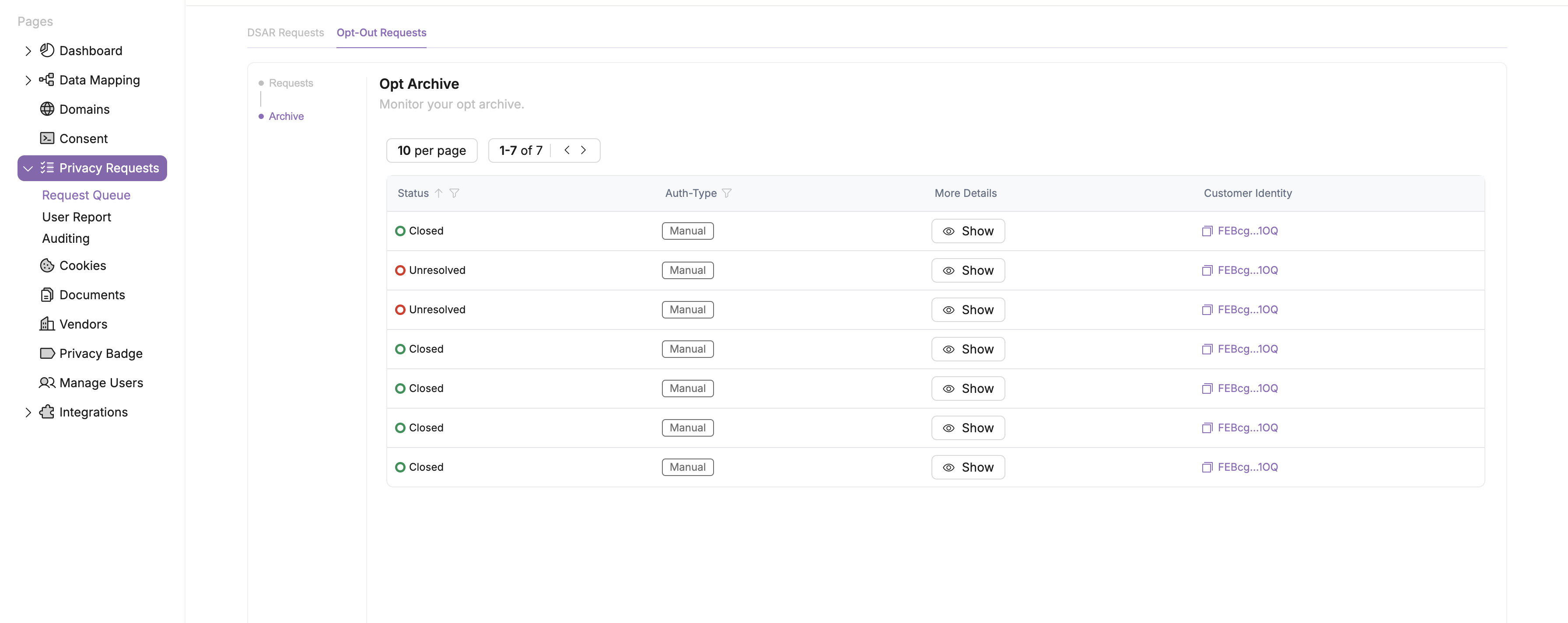Viewport: 1568px width, 623px height.
Task: Click the Privacy Badge icon in sidebar
Action: (x=46, y=354)
